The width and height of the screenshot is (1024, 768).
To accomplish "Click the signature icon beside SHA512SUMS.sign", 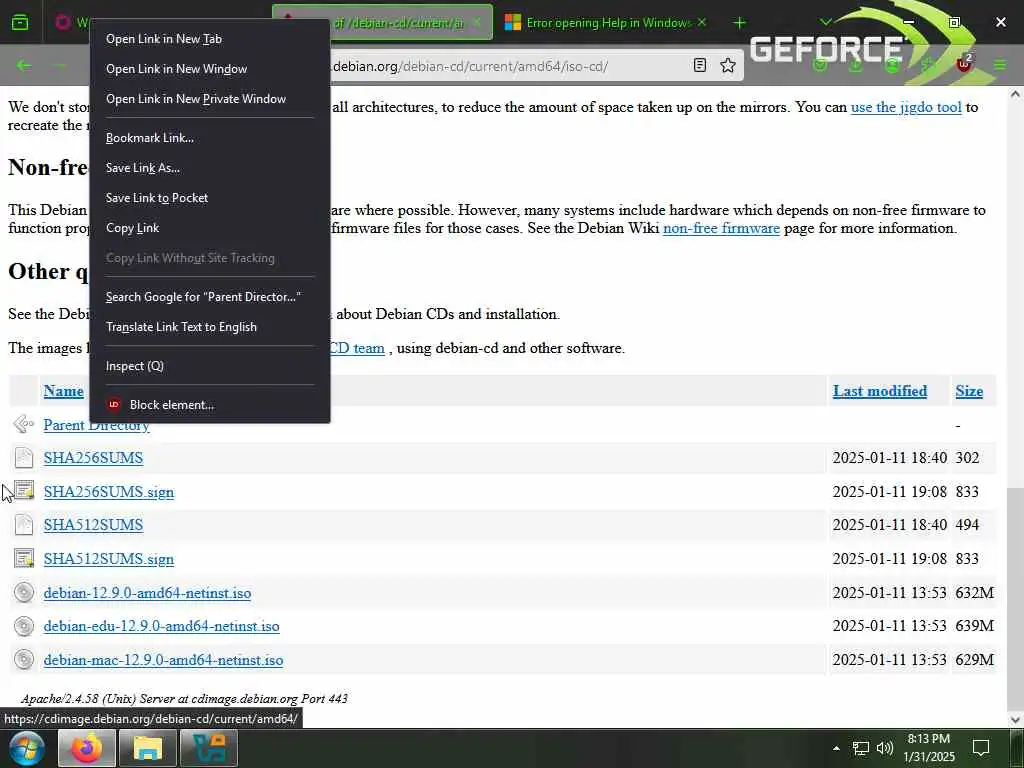I will coord(24,558).
